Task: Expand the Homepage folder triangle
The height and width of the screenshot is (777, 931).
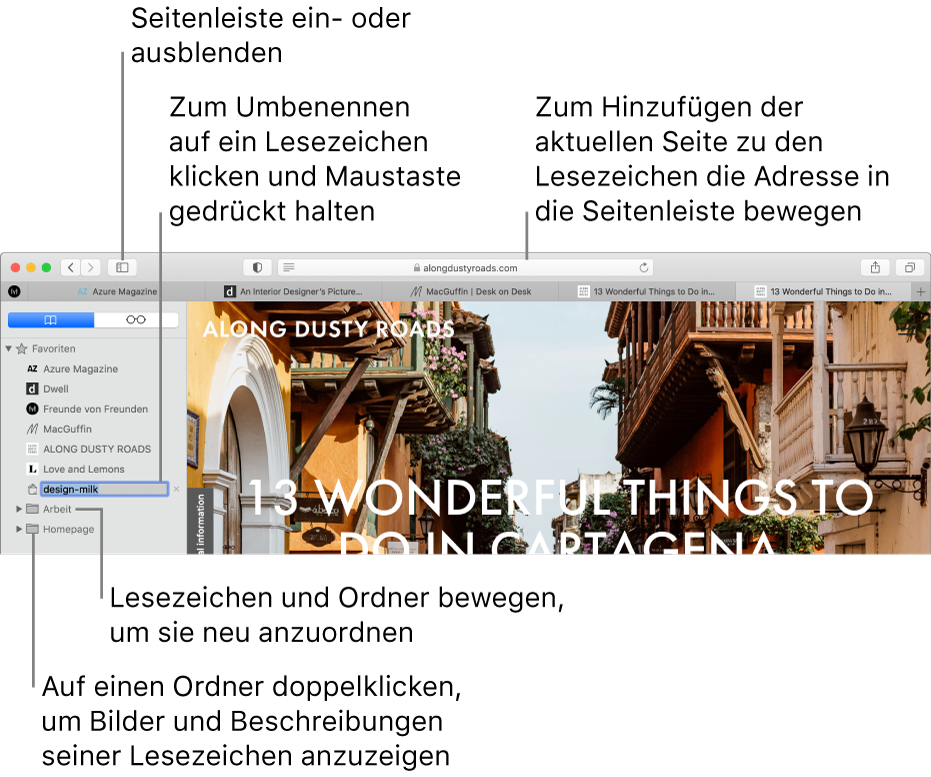Action: tap(19, 529)
